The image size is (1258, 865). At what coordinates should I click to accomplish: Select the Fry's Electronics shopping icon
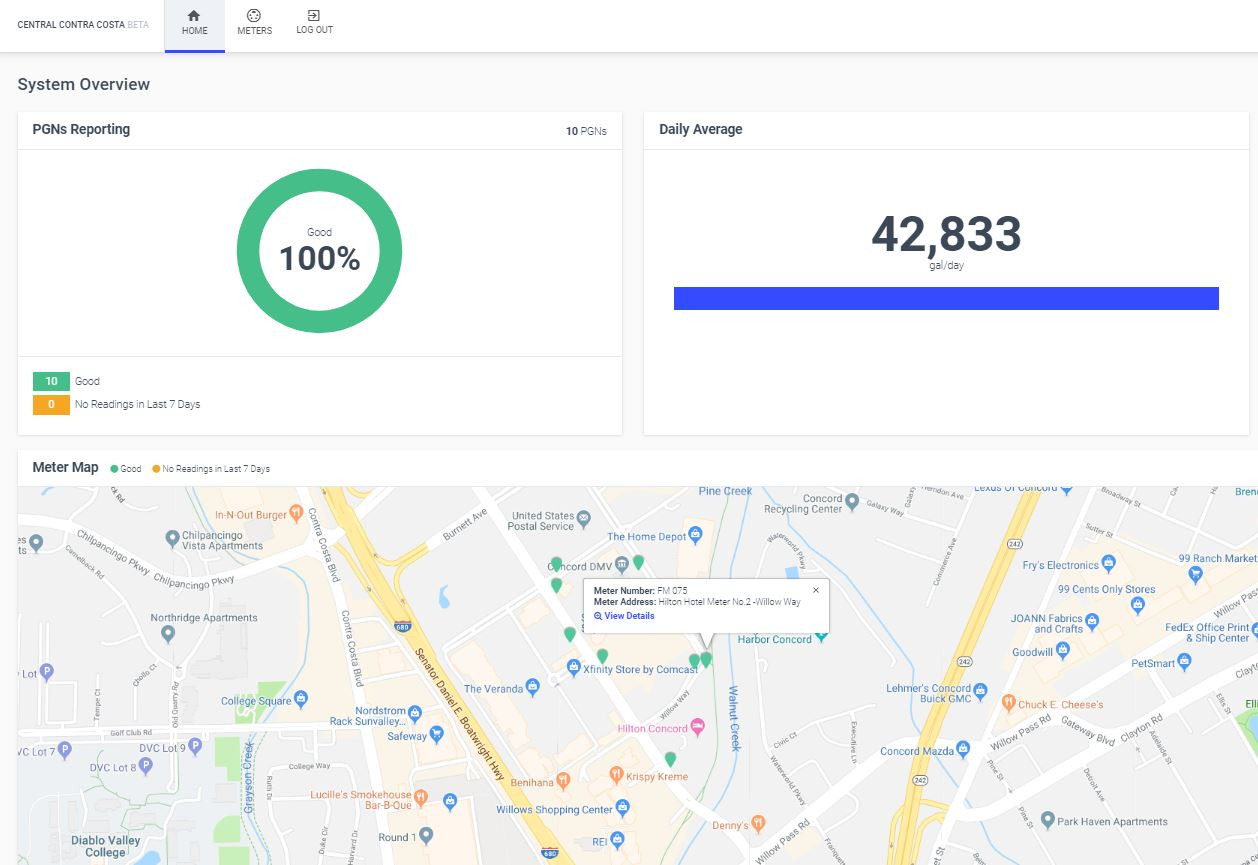coord(1108,563)
